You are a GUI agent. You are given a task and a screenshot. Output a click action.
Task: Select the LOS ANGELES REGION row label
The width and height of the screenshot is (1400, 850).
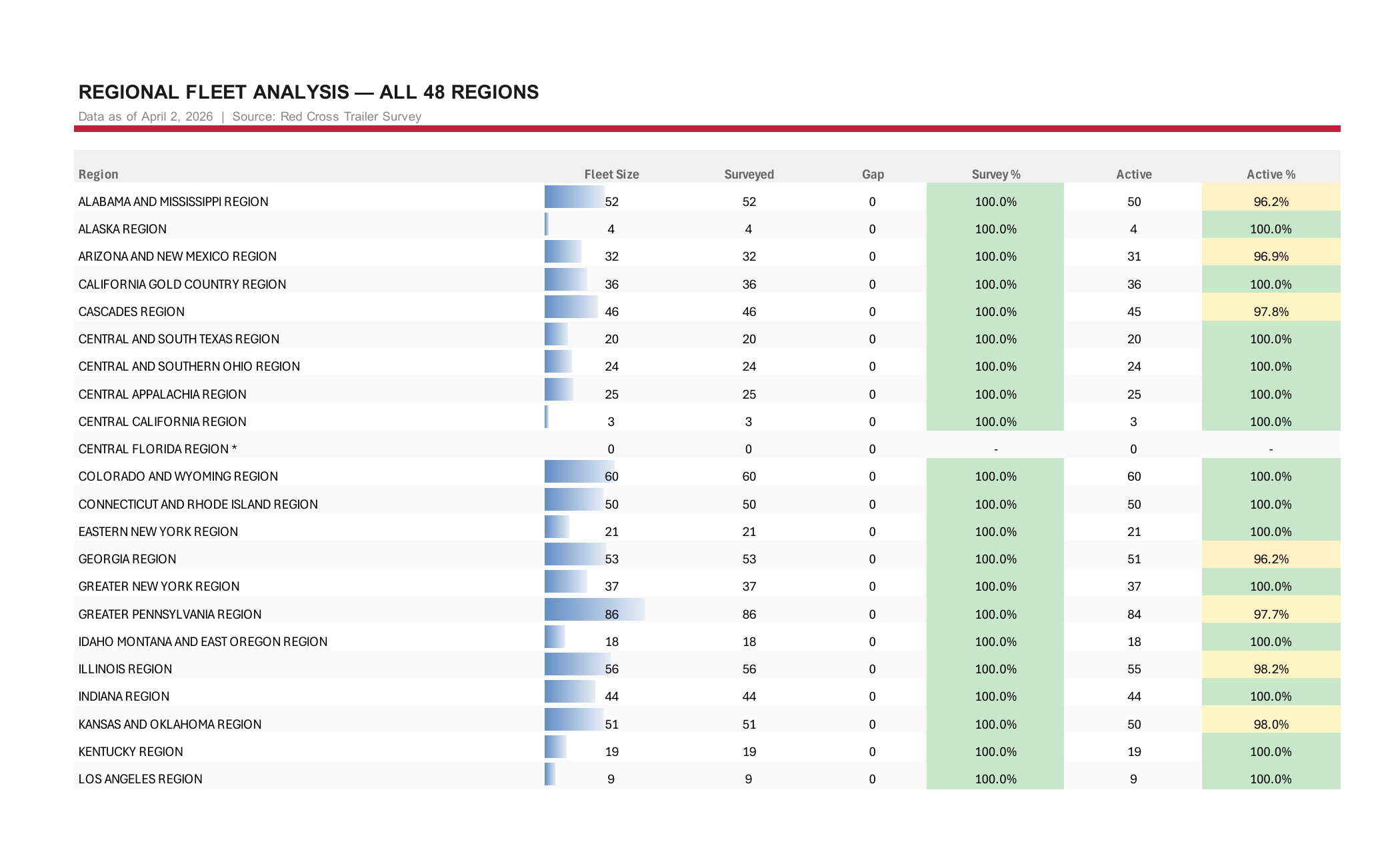pos(140,779)
